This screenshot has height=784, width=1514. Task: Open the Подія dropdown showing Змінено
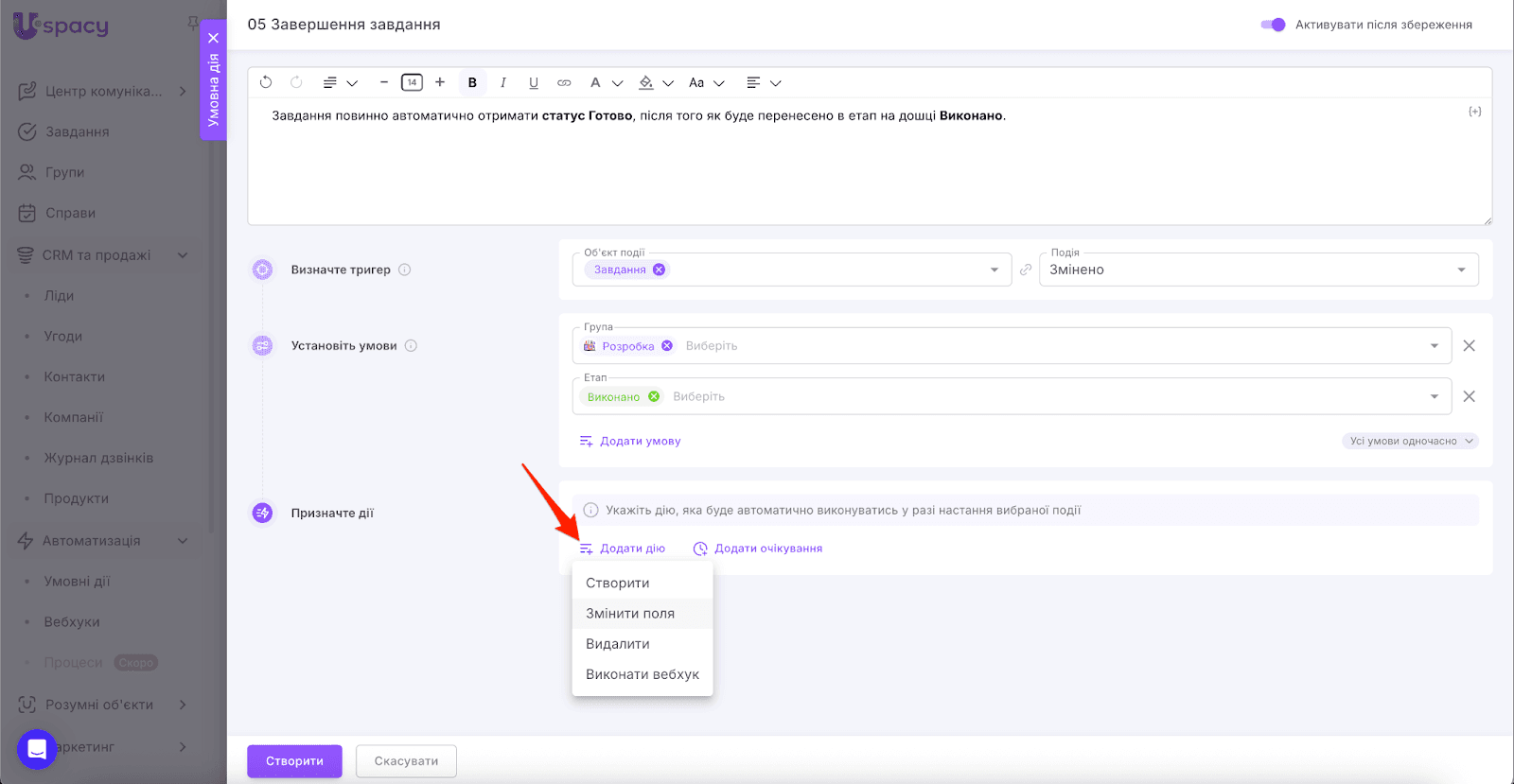(1259, 270)
